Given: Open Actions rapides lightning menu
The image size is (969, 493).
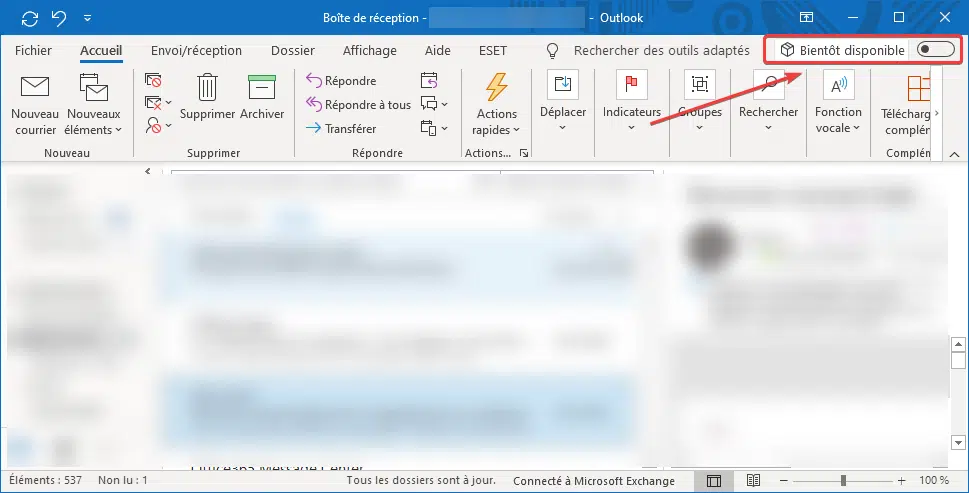Looking at the screenshot, I should (496, 104).
